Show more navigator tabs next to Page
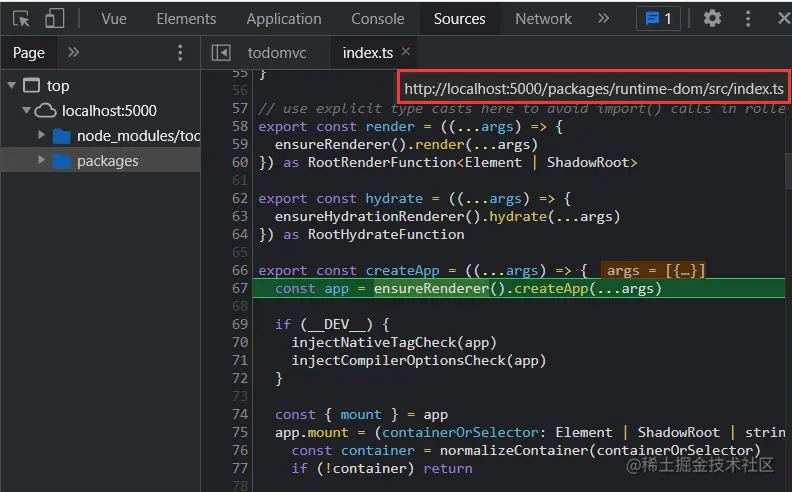Screen dimensions: 792x492 (73, 53)
